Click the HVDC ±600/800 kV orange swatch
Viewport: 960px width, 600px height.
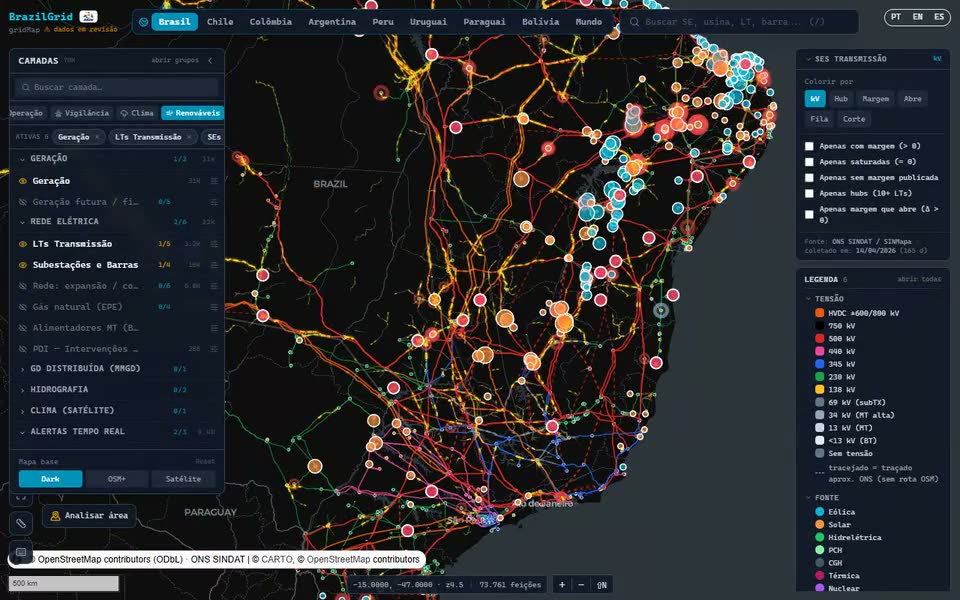[x=819, y=313]
